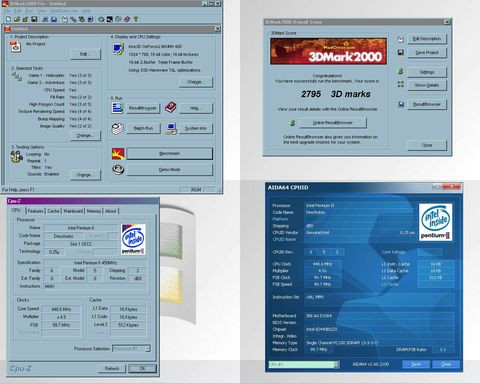Launch Demo Mode in 3DMark2000
Viewport: 480px width, 384px height.
[169, 170]
